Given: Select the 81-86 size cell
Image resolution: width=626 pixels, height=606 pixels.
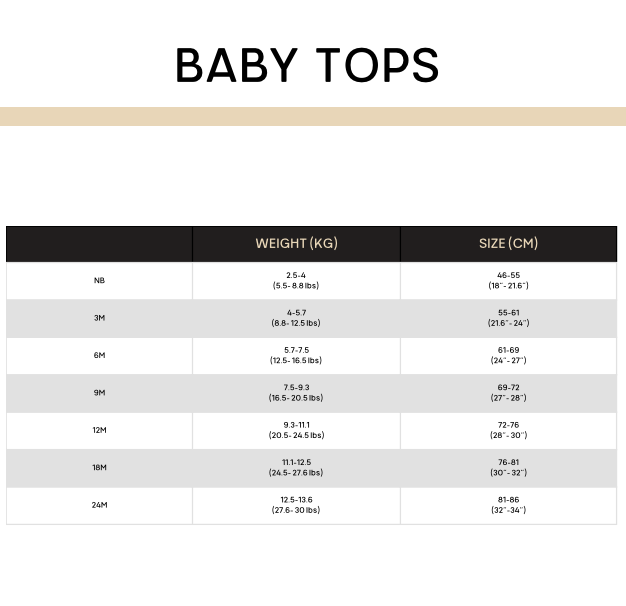Looking at the screenshot, I should pos(509,505).
